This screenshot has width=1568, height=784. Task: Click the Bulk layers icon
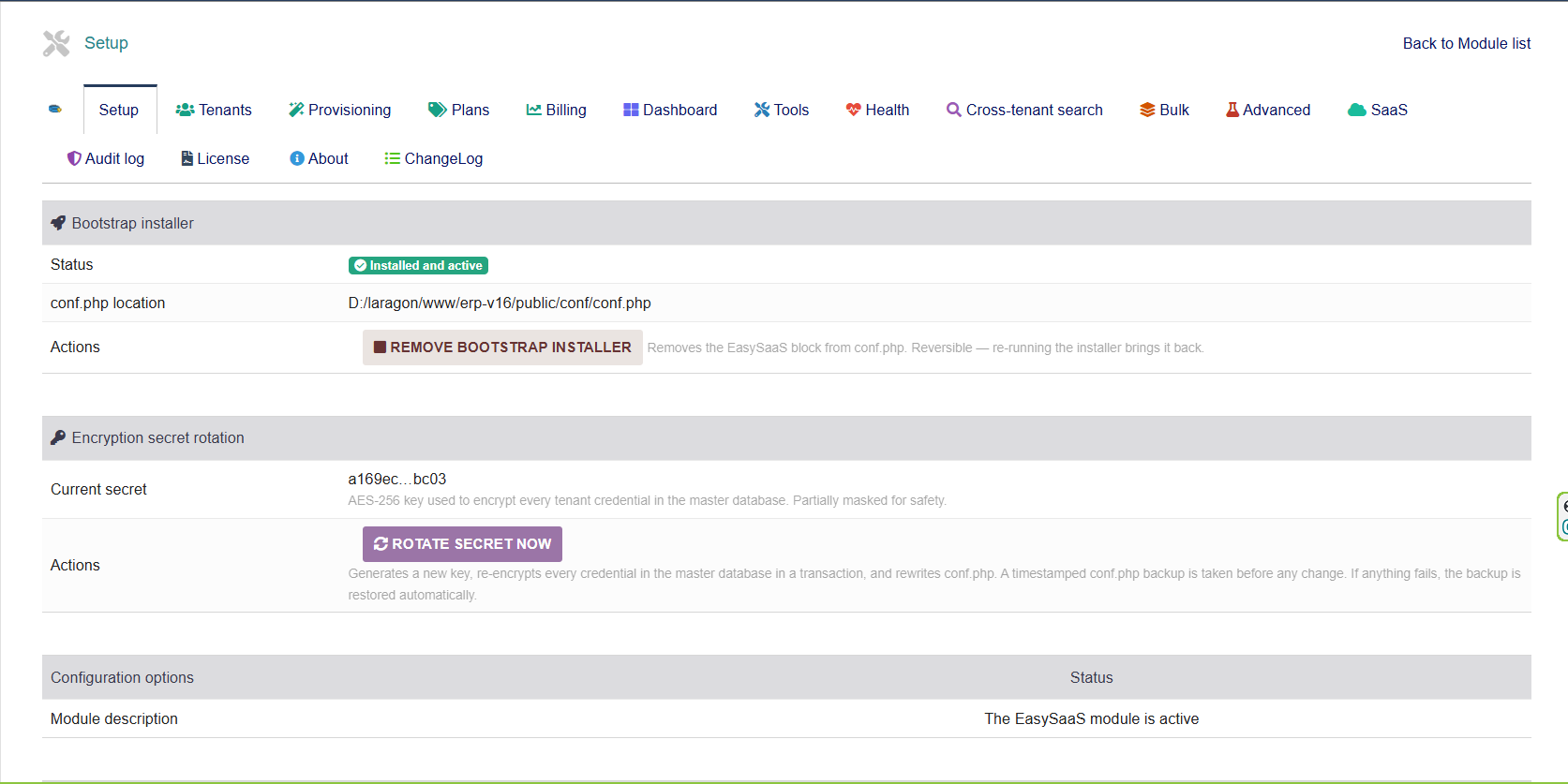[1147, 110]
